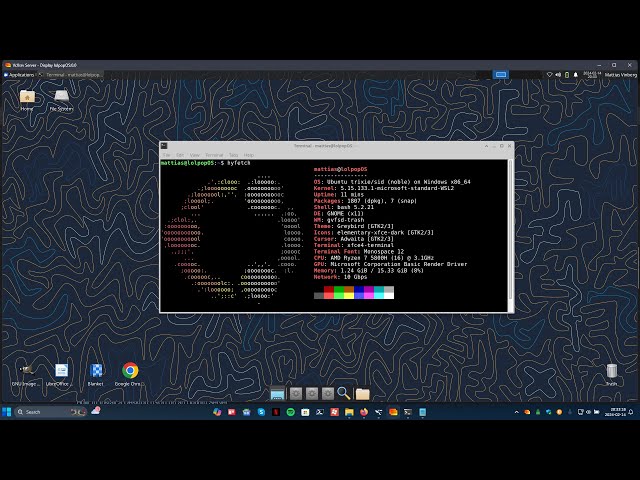This screenshot has width=640, height=480.
Task: Click the 'Memory' line in terminal output
Action: [x=369, y=271]
